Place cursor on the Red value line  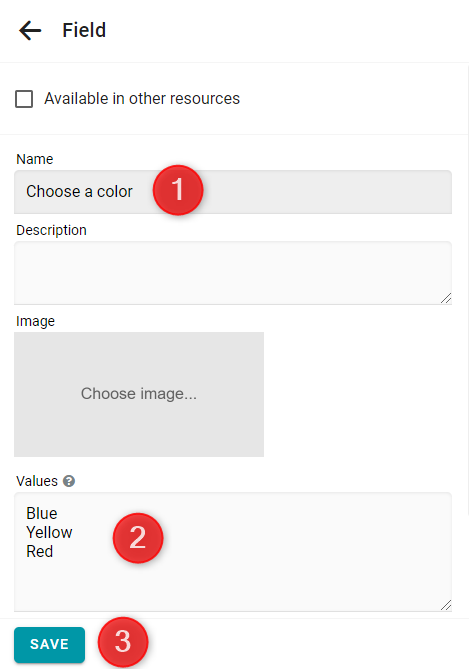coord(40,552)
